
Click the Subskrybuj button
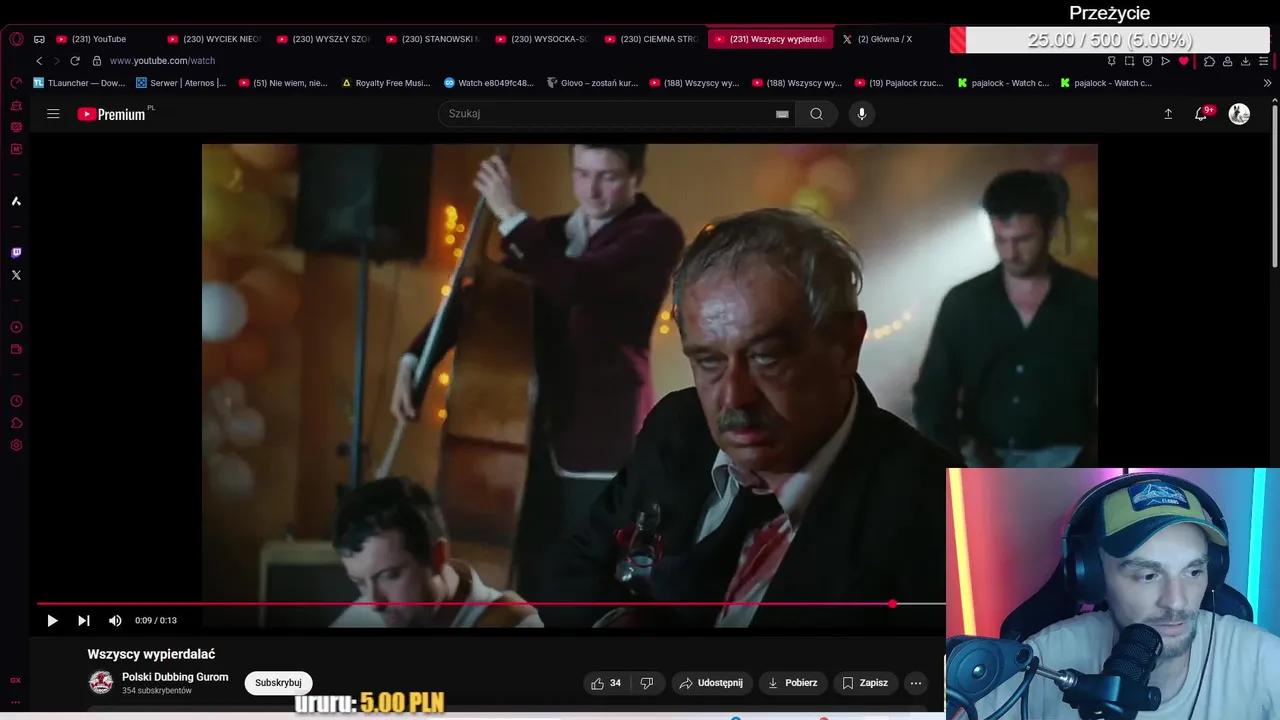278,683
